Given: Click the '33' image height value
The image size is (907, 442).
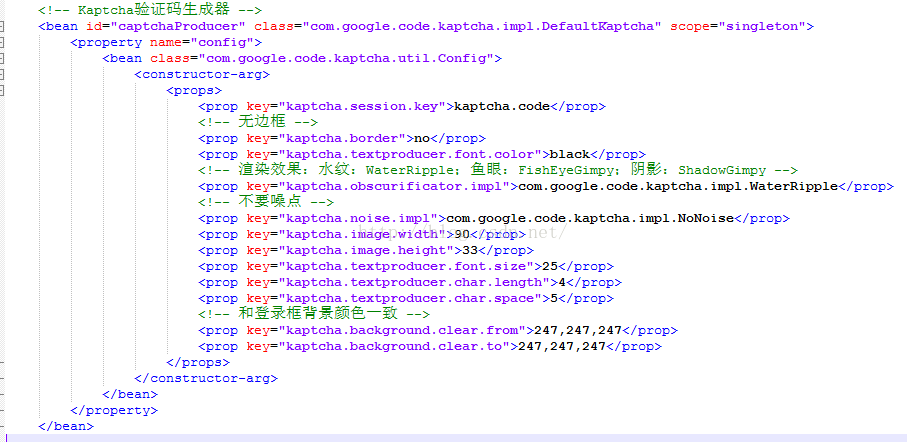Looking at the screenshot, I should pos(470,251).
